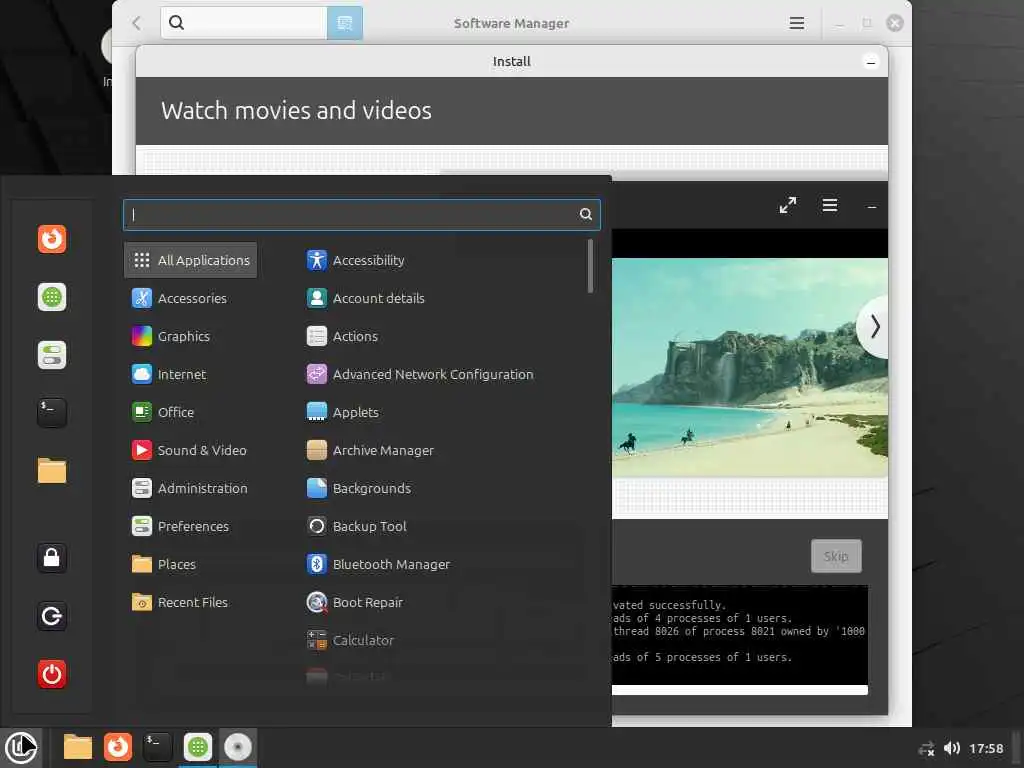
Task: Open the volume control tray icon
Action: [952, 748]
